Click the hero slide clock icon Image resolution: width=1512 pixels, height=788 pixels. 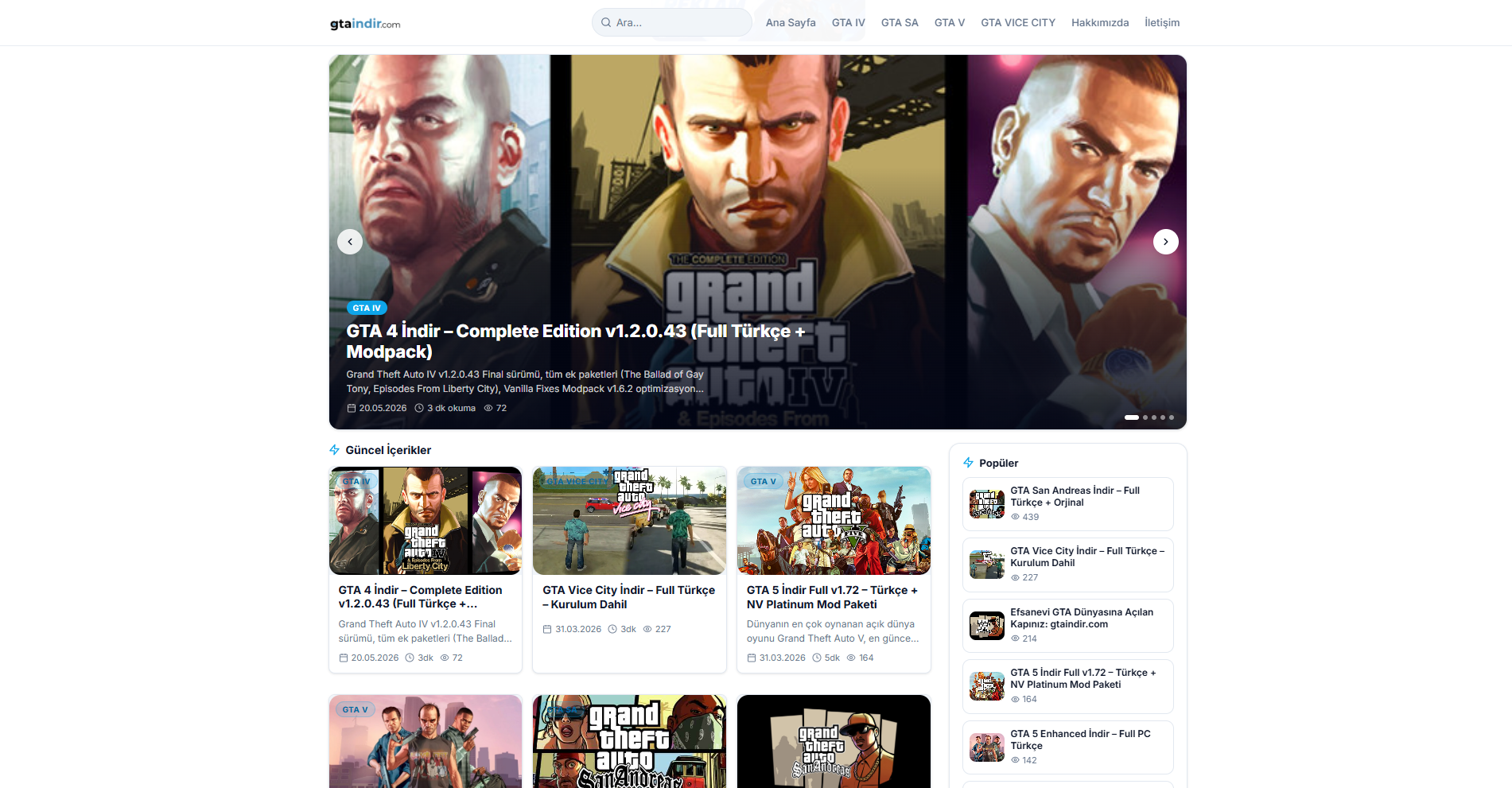[x=419, y=408]
